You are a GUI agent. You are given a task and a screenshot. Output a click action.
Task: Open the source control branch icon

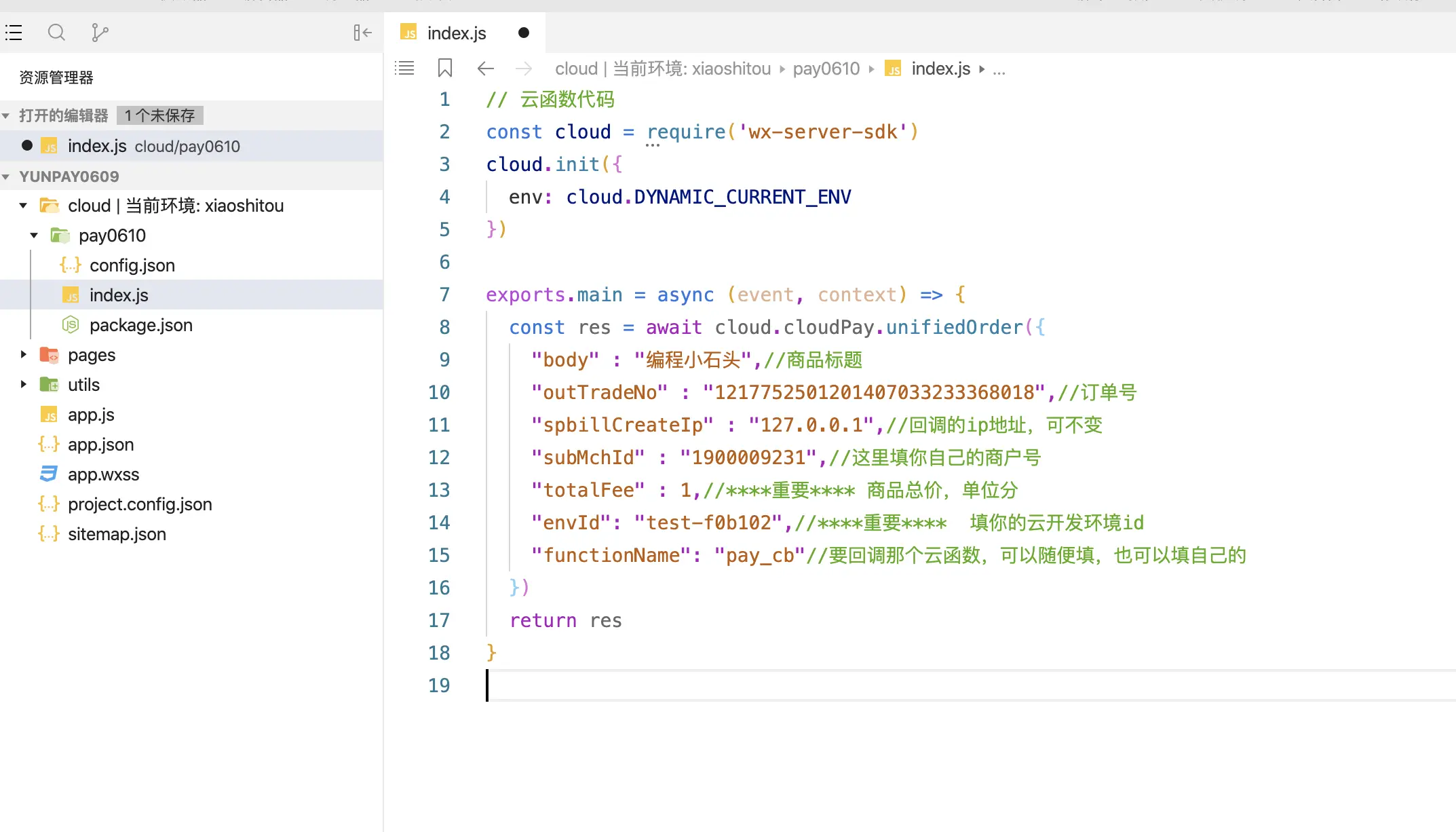tap(100, 33)
